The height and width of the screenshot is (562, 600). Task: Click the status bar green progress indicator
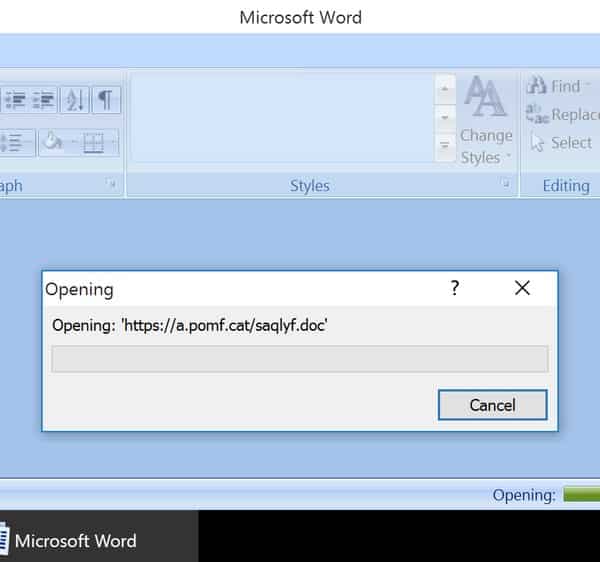pyautogui.click(x=582, y=494)
